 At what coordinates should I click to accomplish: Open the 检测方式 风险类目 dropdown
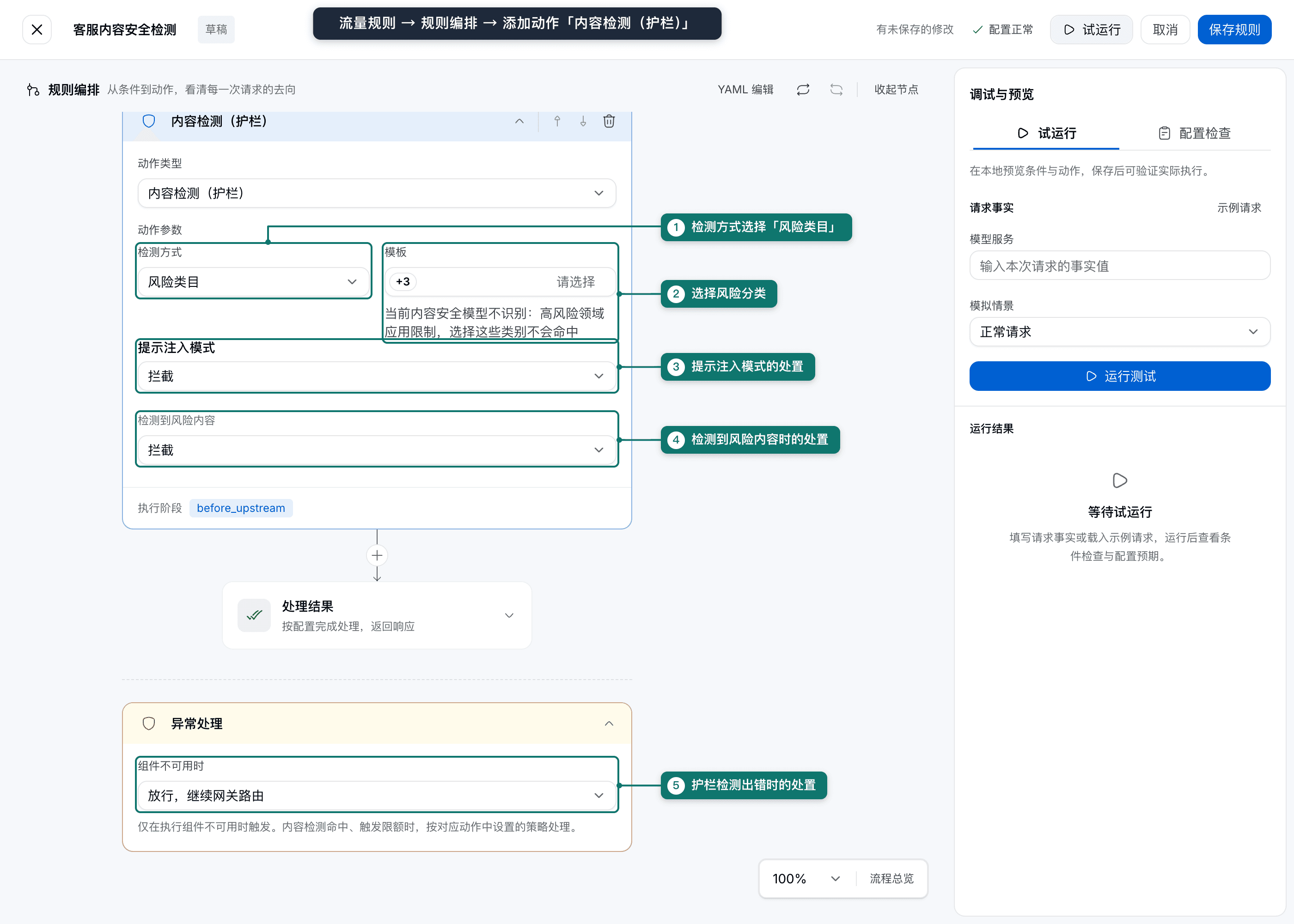click(253, 282)
